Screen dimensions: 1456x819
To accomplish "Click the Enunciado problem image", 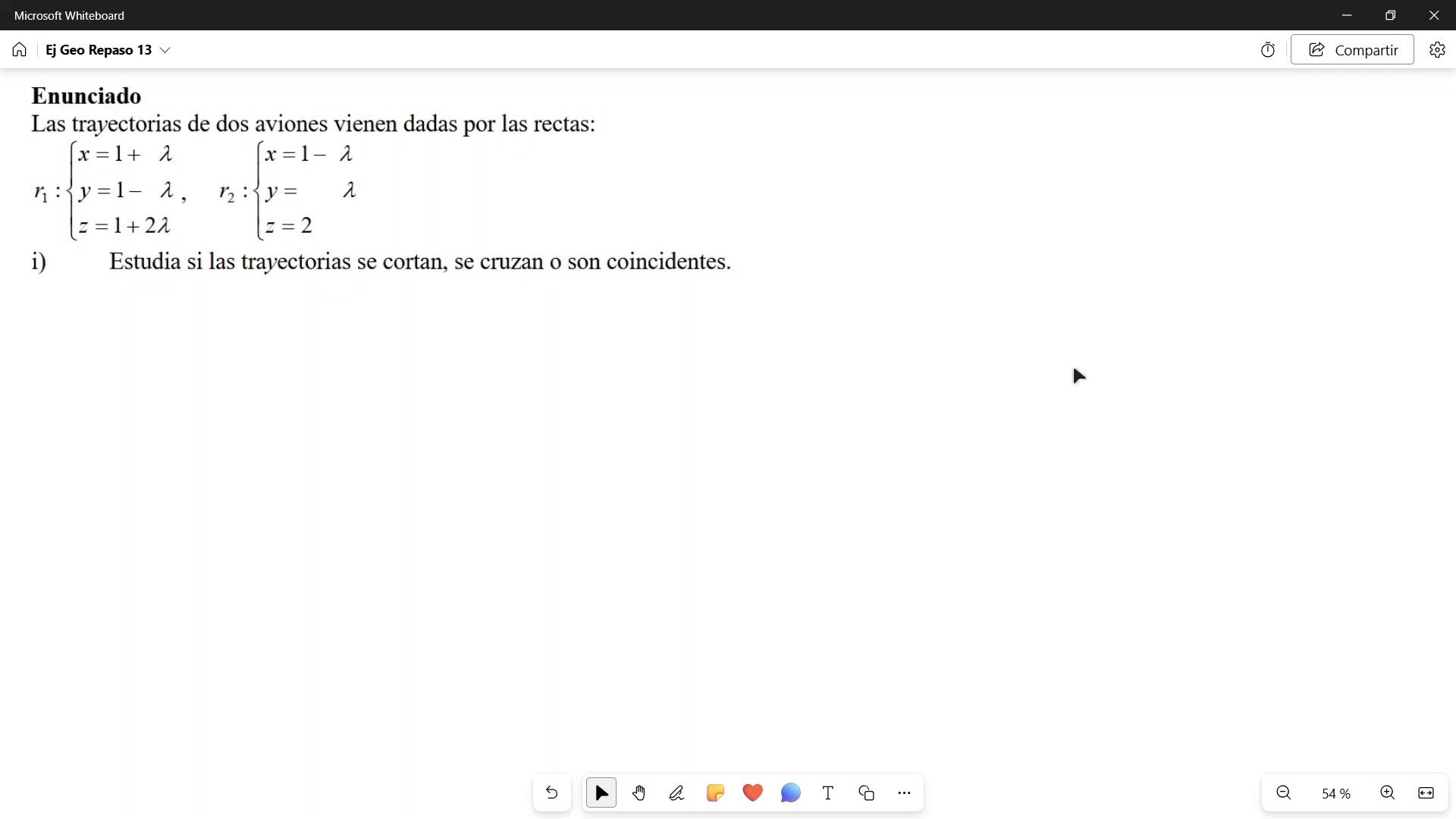I will [x=379, y=182].
